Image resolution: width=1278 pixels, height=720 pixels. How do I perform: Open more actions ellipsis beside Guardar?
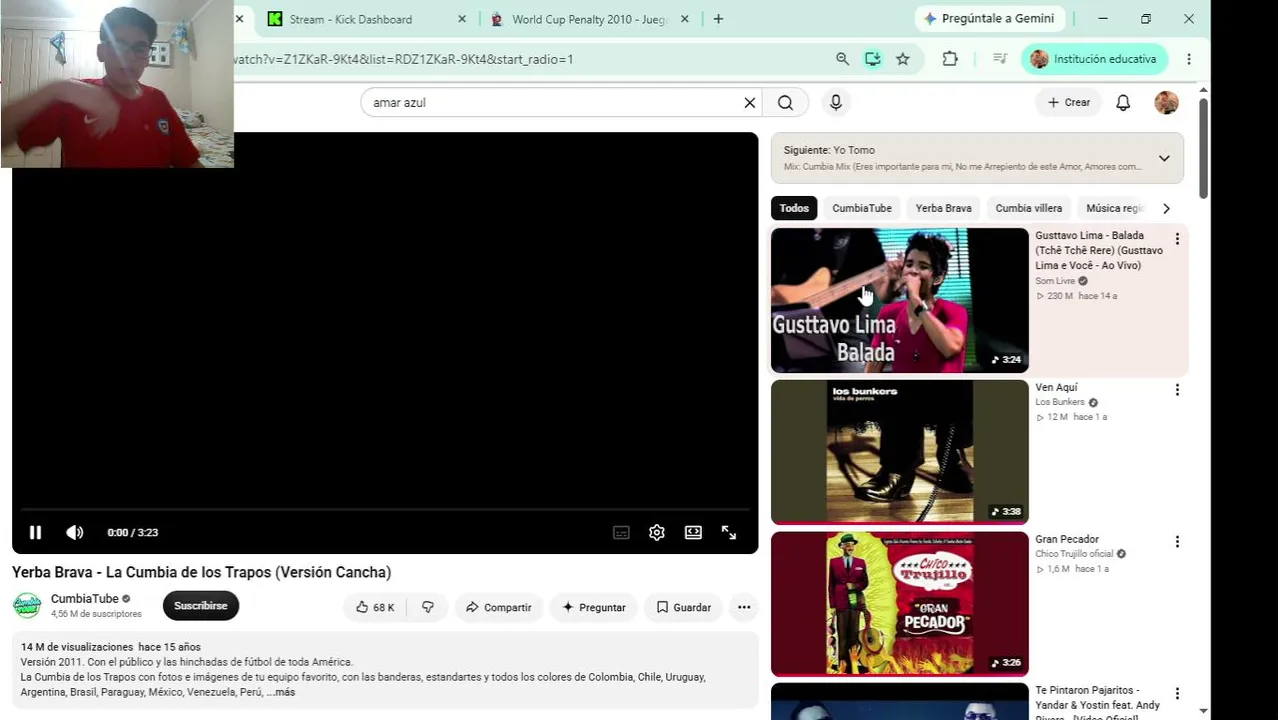click(744, 607)
